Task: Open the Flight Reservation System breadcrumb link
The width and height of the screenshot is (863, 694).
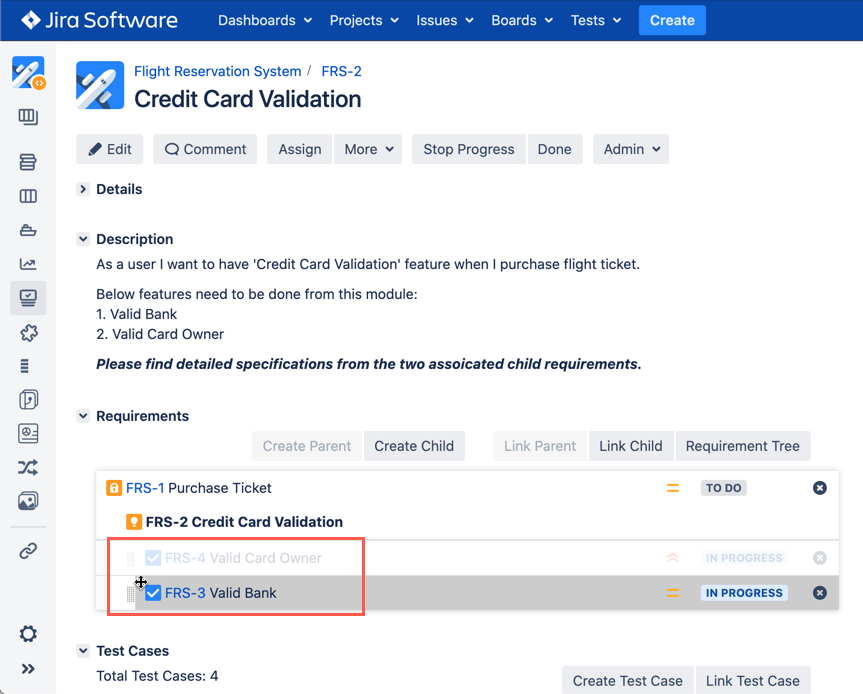Action: pos(217,71)
